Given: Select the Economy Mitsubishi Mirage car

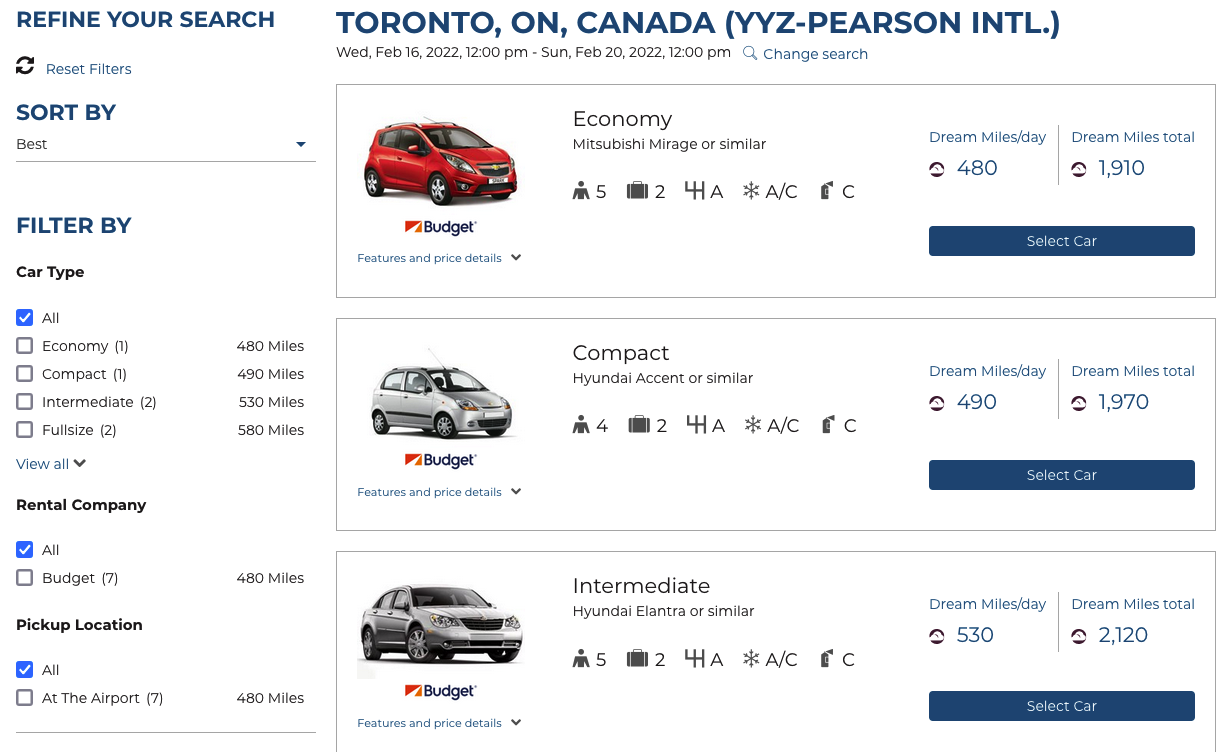Looking at the screenshot, I should tap(1061, 241).
